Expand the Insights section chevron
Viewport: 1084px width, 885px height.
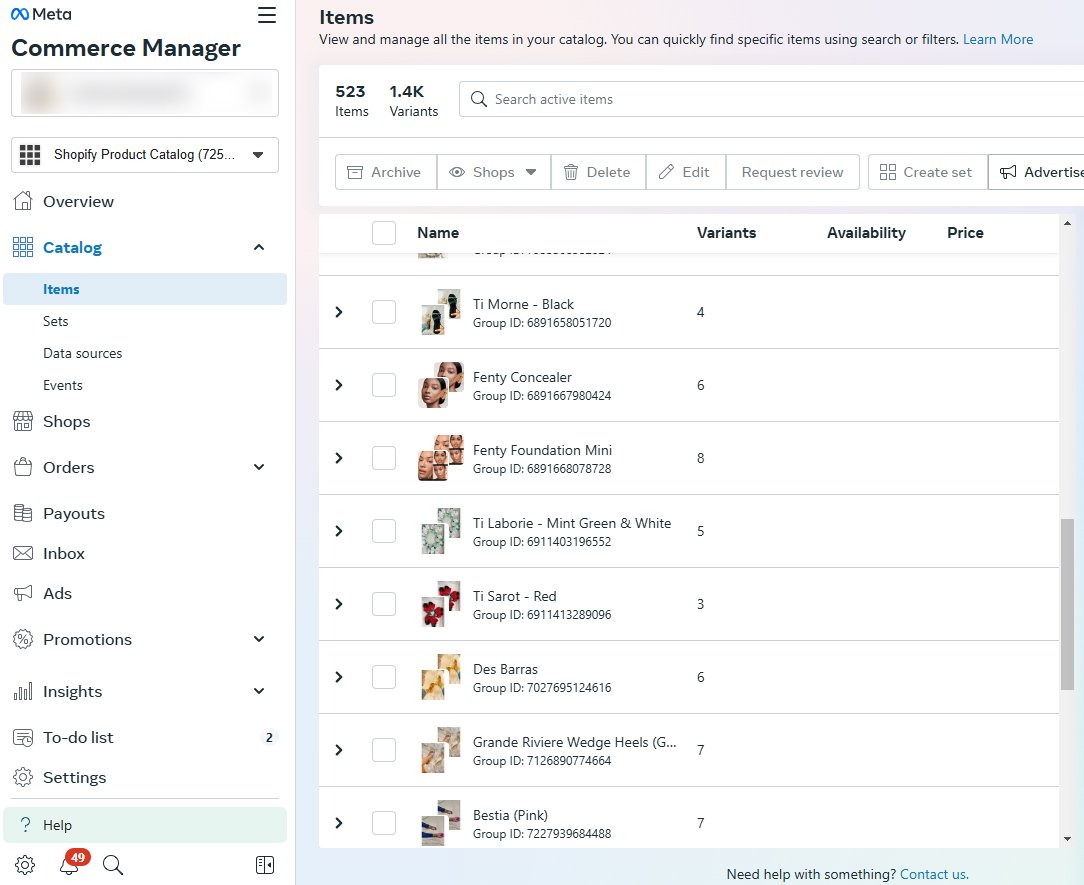(259, 691)
